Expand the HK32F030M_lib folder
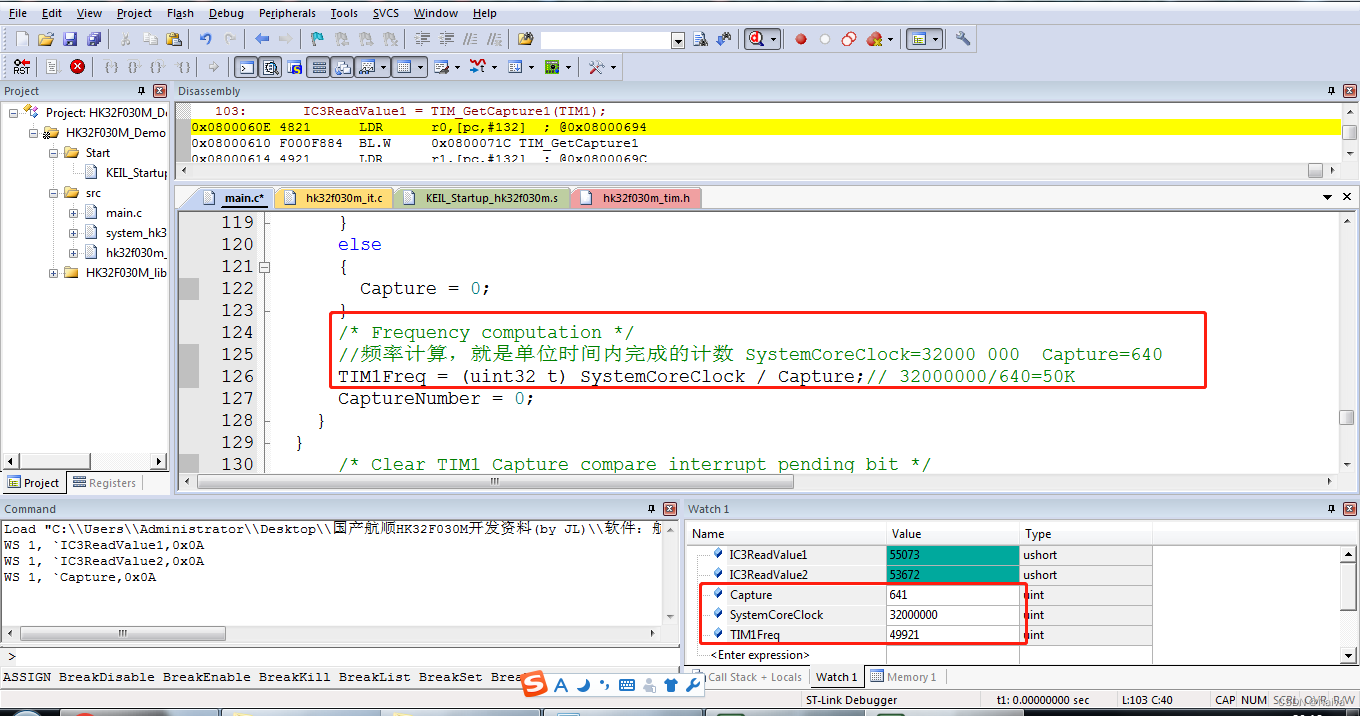Screen dimensions: 1360x716 (53, 272)
